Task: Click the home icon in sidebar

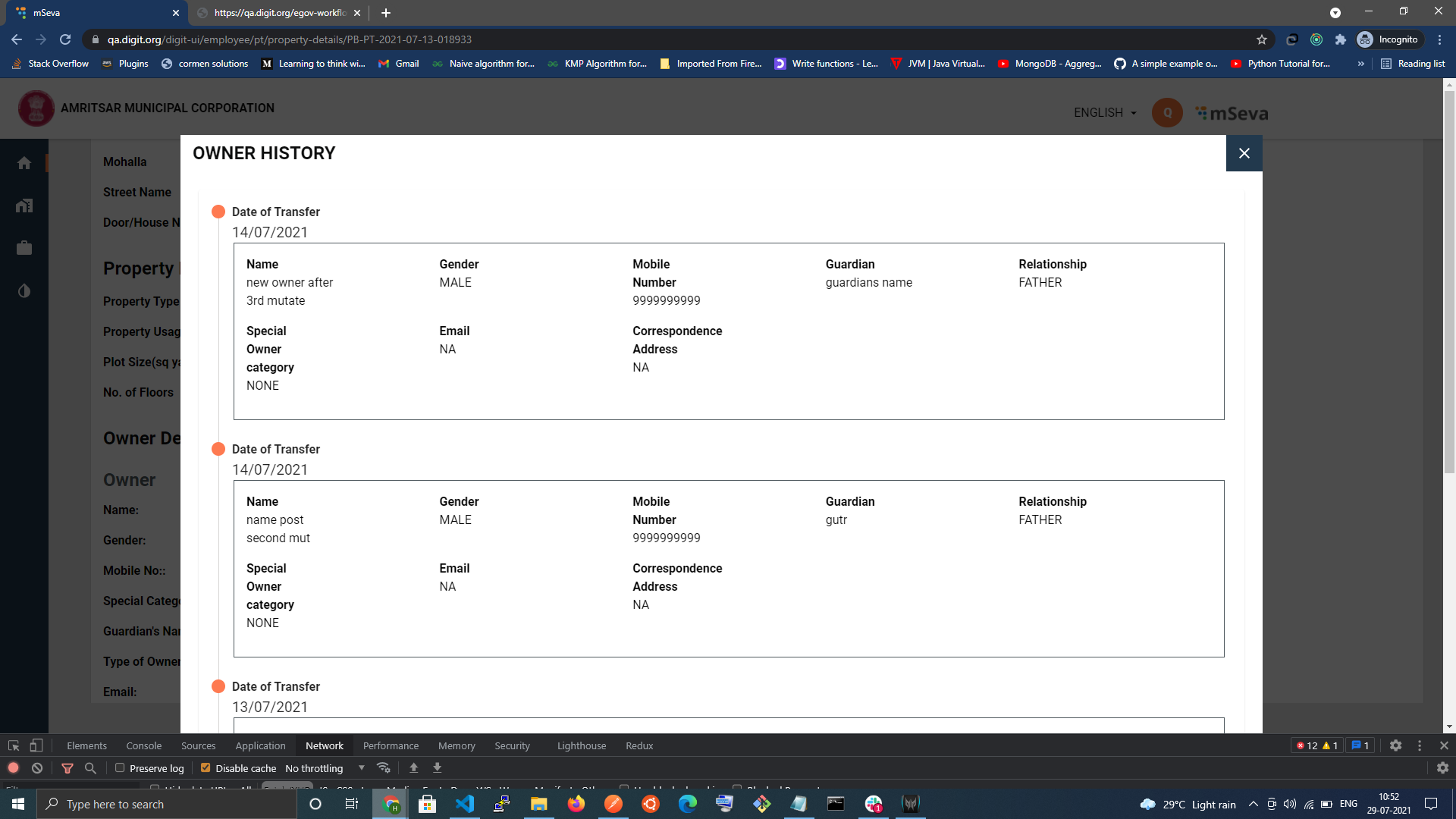Action: pyautogui.click(x=24, y=163)
